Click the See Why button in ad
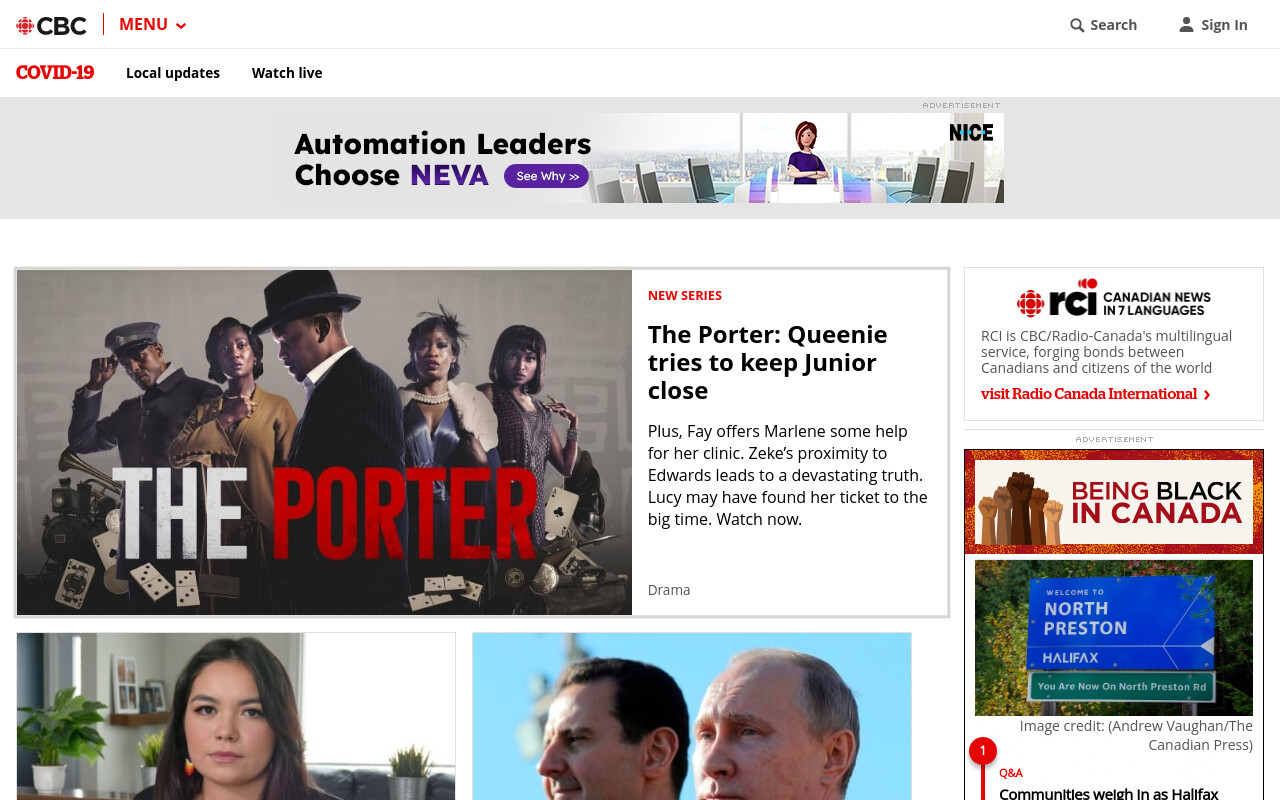Image resolution: width=1280 pixels, height=800 pixels. (547, 176)
